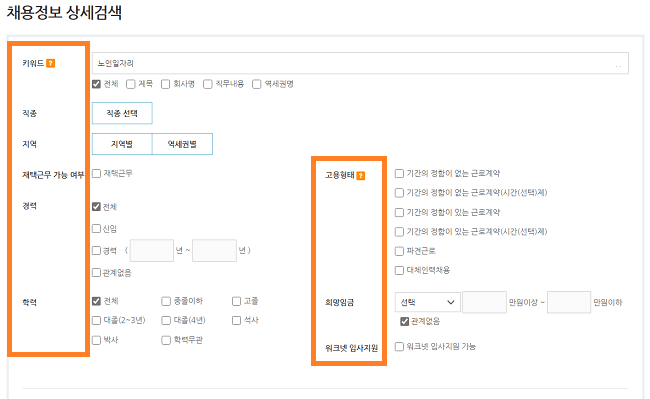The width and height of the screenshot is (650, 399).
Task: Check the 중졸이하 checkbox
Action: (x=166, y=301)
